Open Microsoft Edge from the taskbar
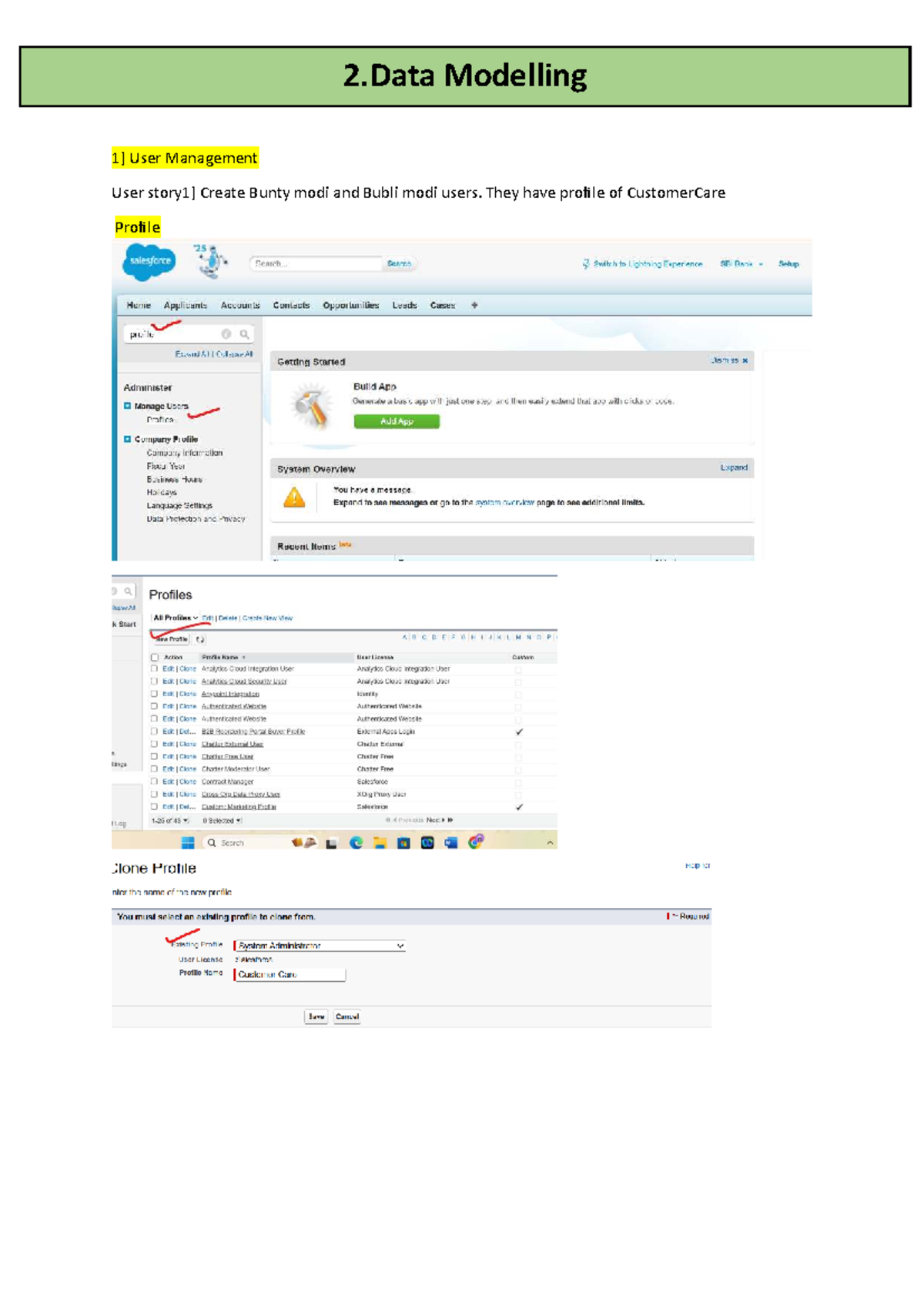This screenshot has height=1306, width=924. (356, 842)
